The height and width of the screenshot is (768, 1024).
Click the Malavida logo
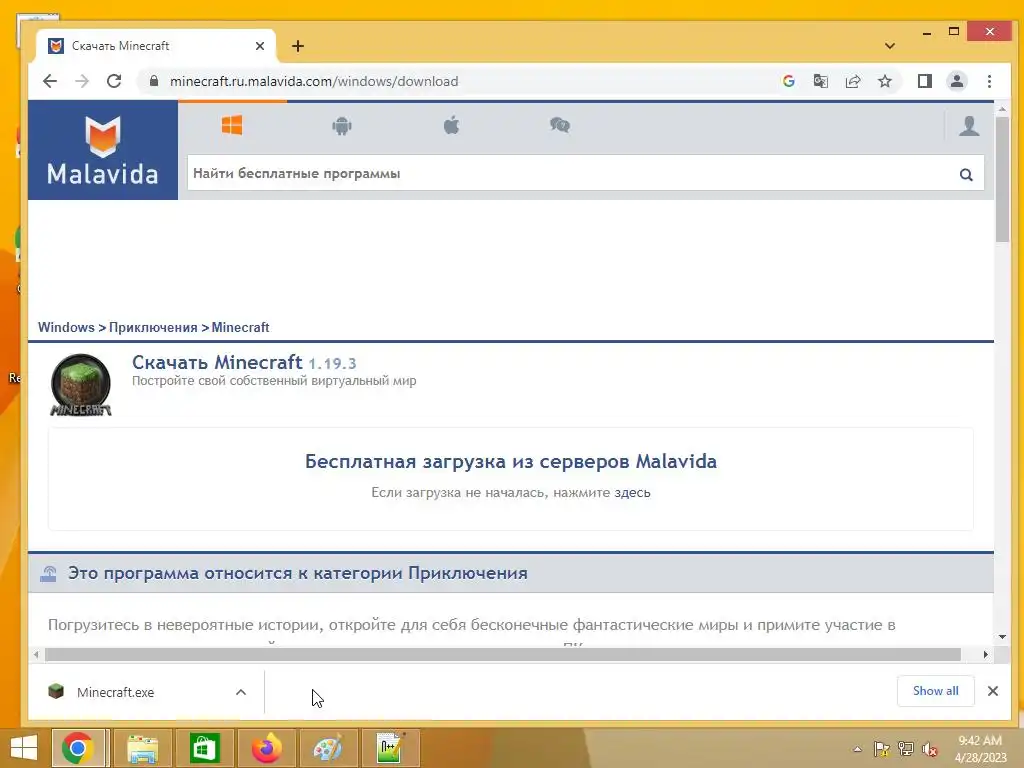[x=103, y=150]
